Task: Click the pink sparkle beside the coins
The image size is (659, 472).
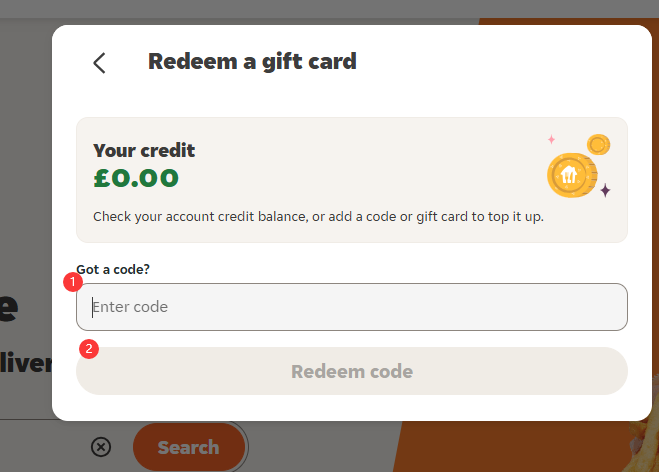Action: 550,139
